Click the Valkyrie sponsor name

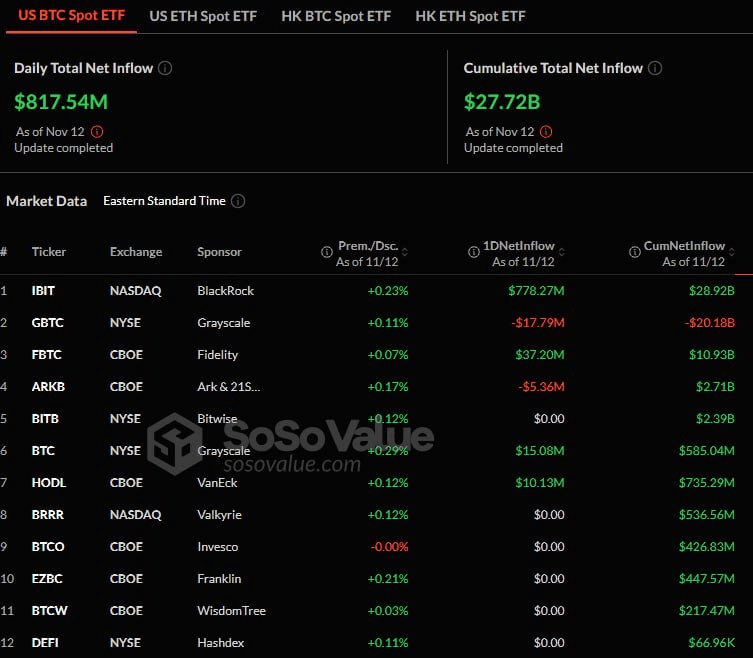pyautogui.click(x=219, y=515)
